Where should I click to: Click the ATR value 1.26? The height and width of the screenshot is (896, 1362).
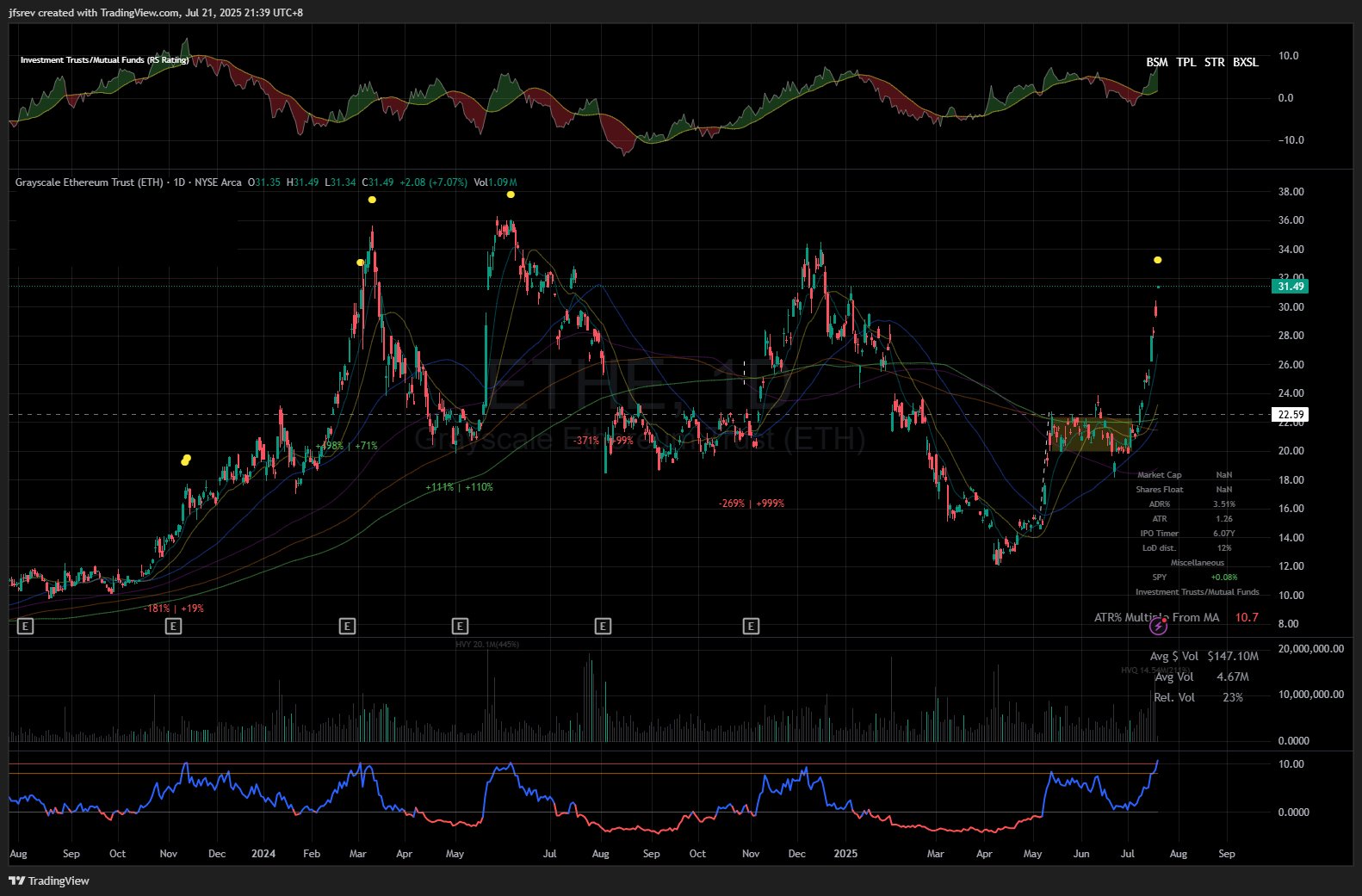click(x=1223, y=519)
